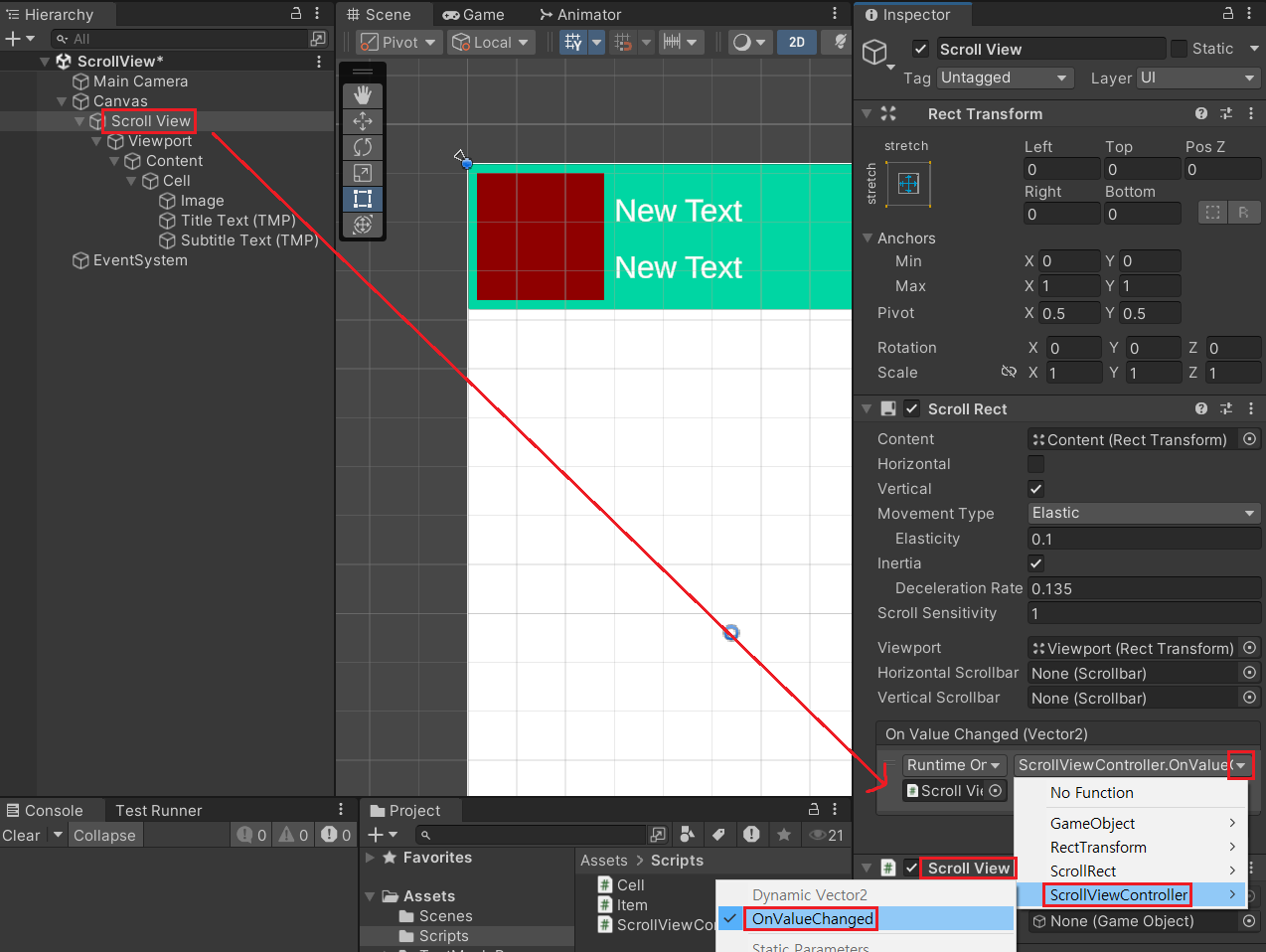Select the Scale tool
1266x952 pixels.
tap(363, 173)
